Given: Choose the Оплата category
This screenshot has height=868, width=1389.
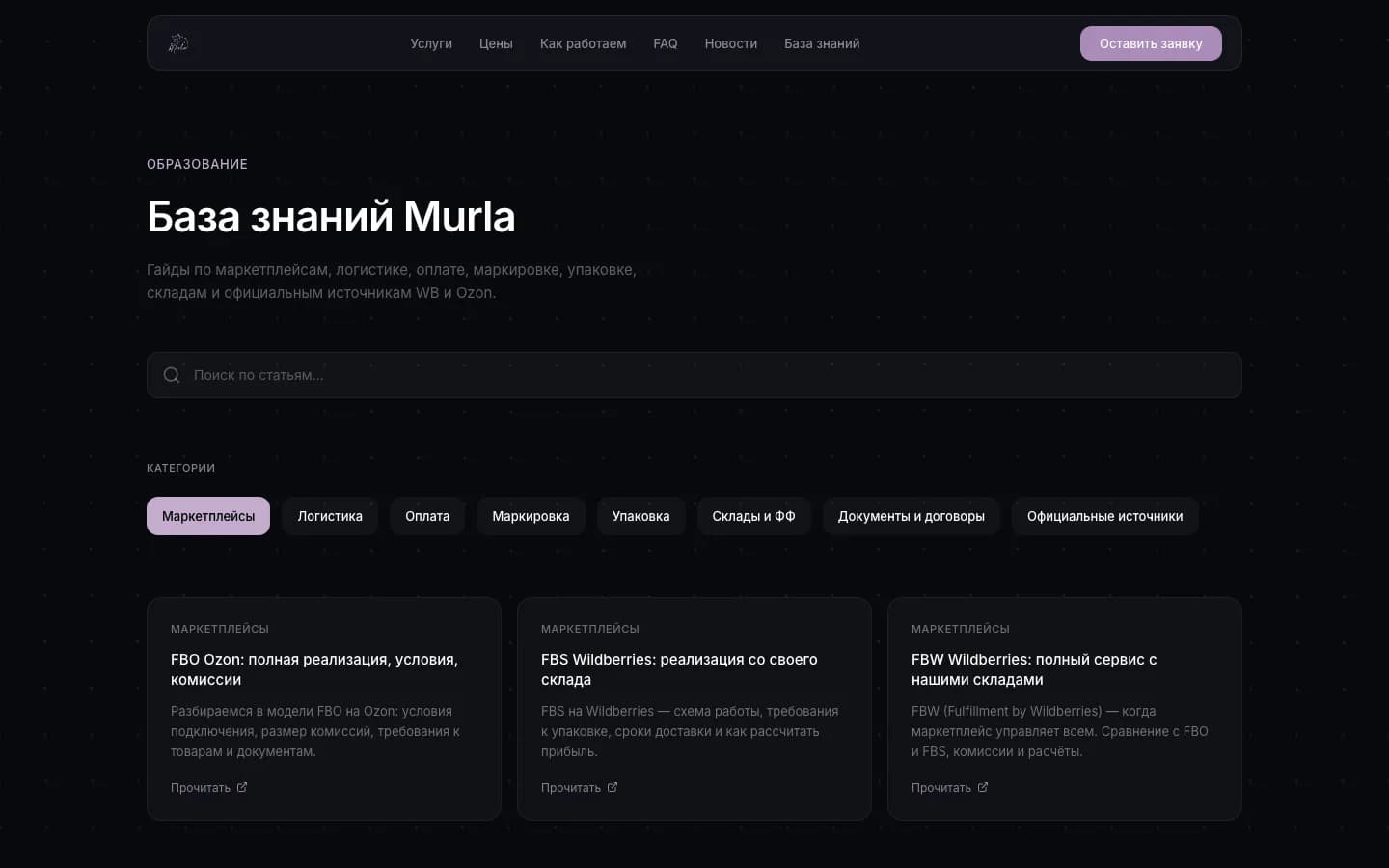Looking at the screenshot, I should [x=427, y=516].
